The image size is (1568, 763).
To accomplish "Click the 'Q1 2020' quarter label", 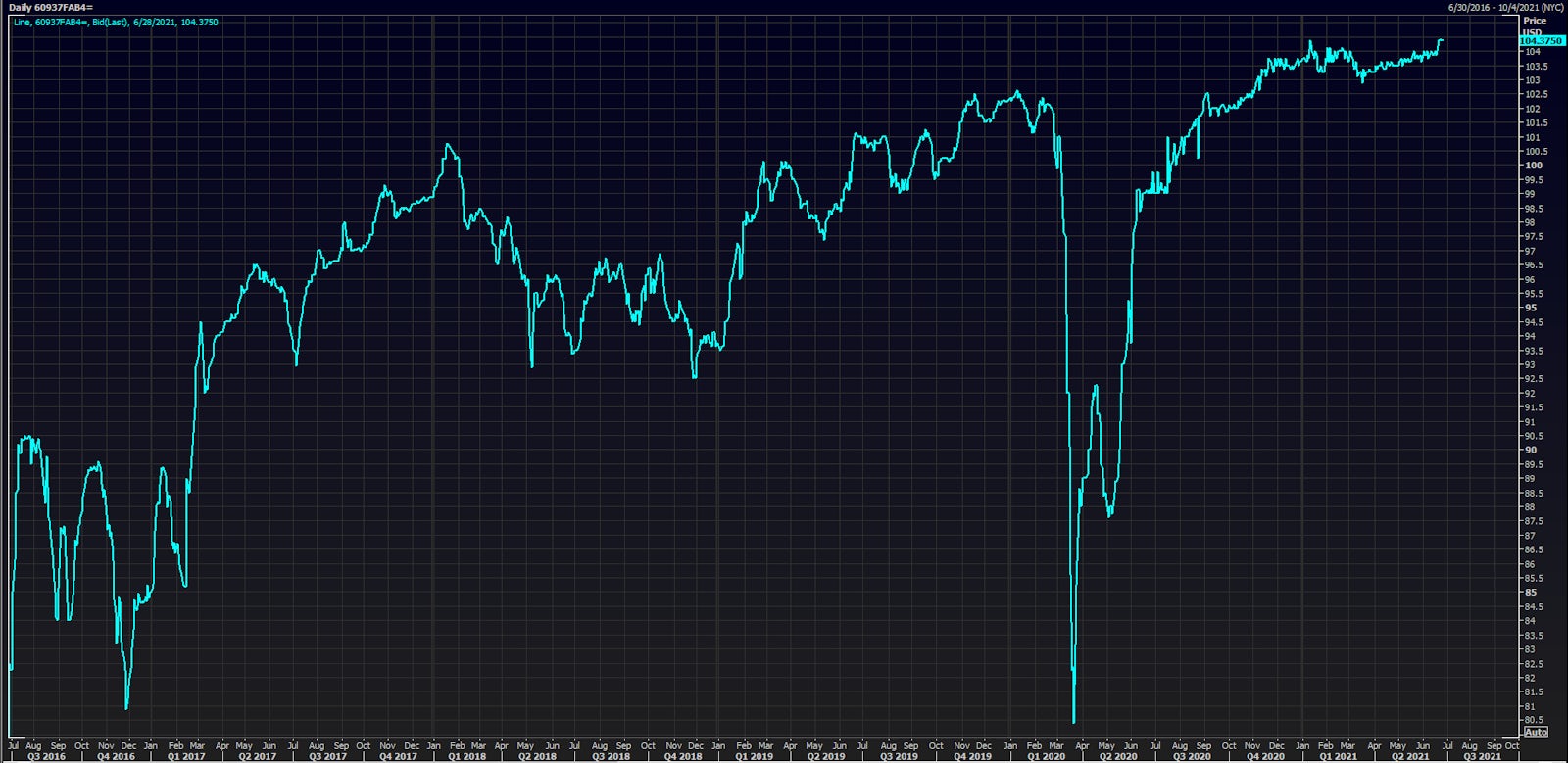I will tap(1046, 756).
